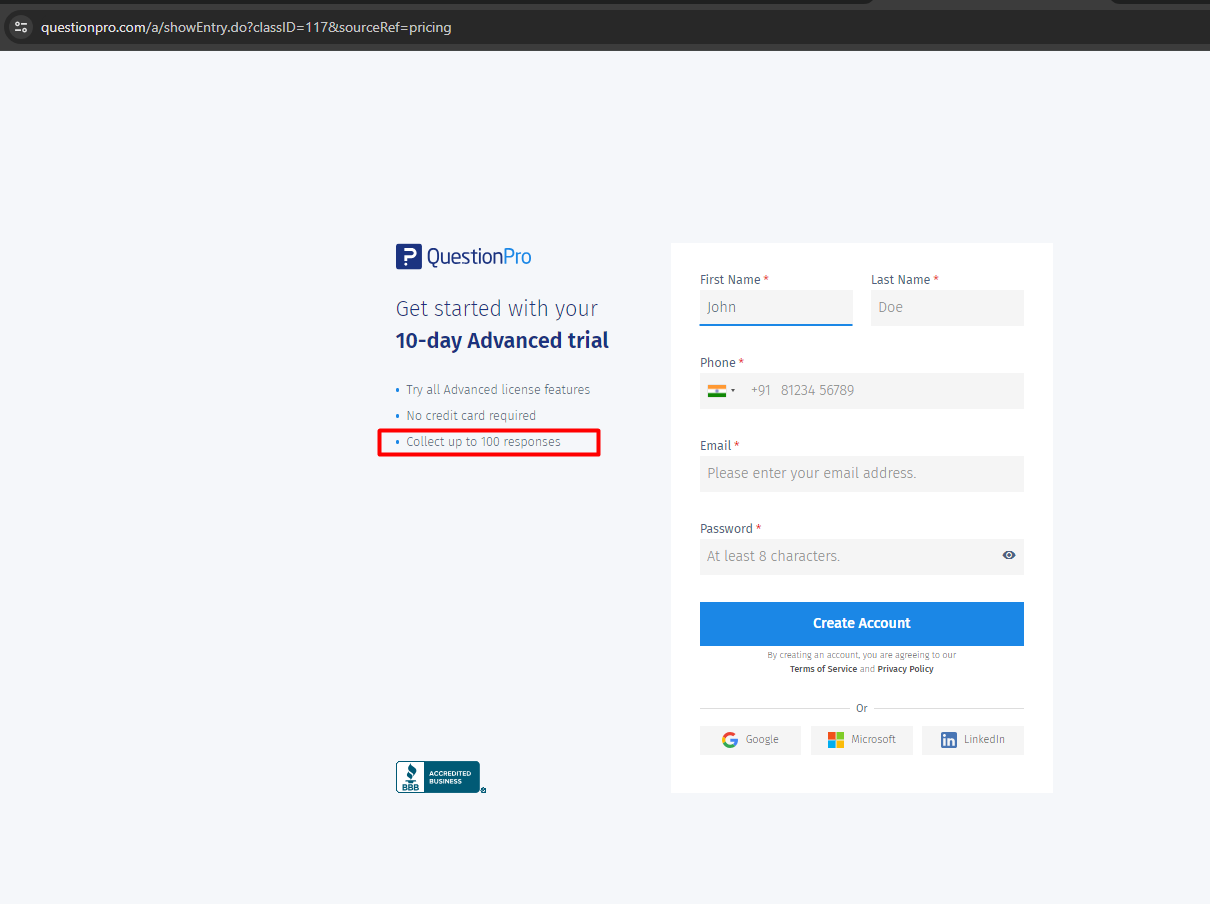Viewport: 1210px width, 904px height.
Task: Click 'No credit card required' text
Action: click(471, 416)
